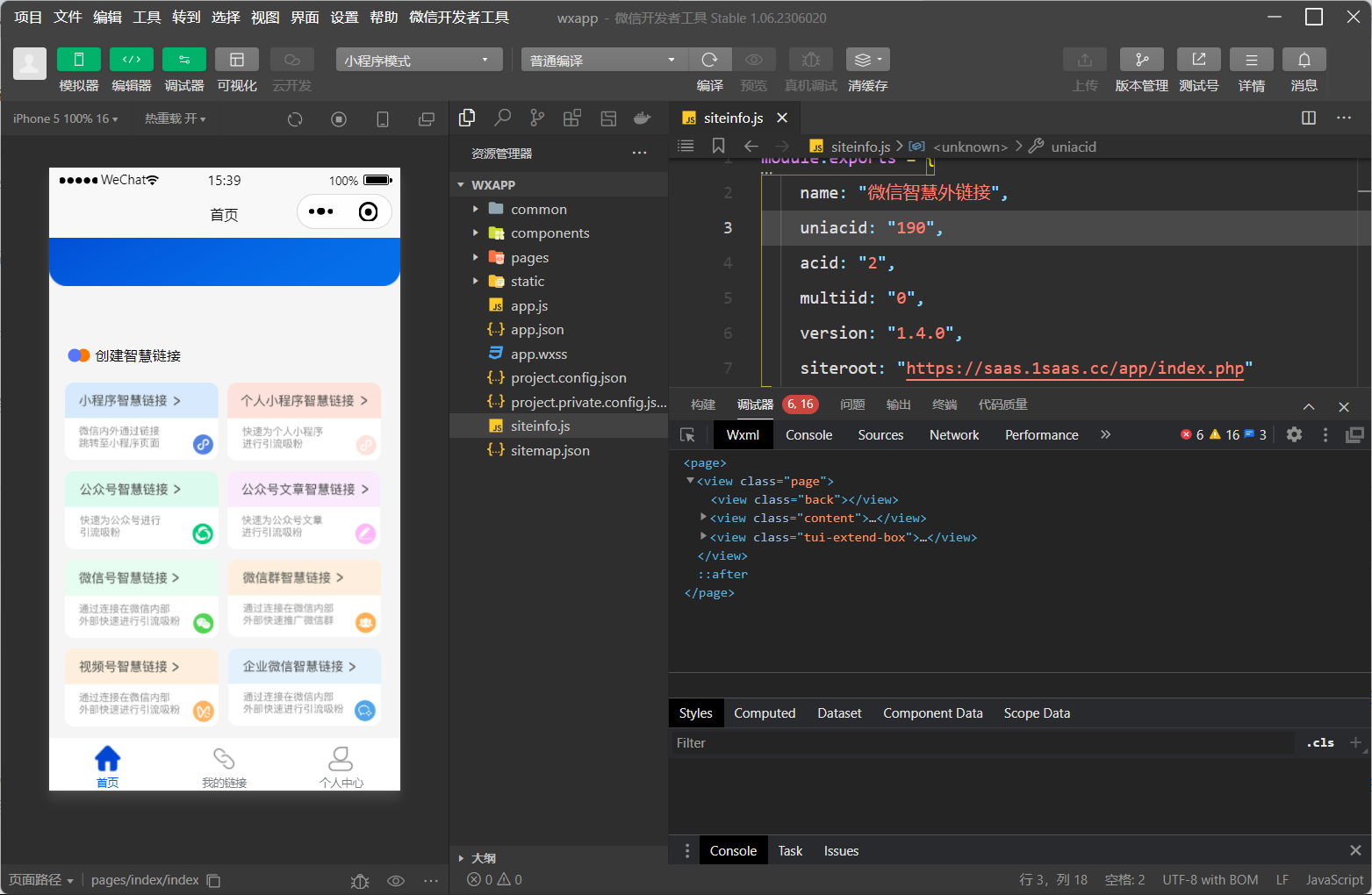
Task: Open source control branch icon in sidebar
Action: click(x=537, y=118)
